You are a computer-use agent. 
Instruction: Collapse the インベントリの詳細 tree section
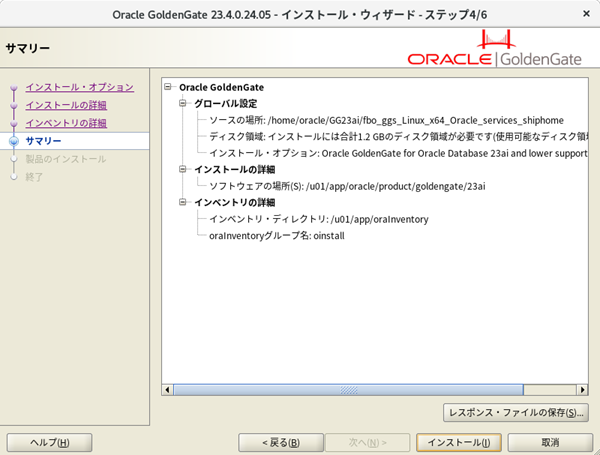click(x=183, y=202)
